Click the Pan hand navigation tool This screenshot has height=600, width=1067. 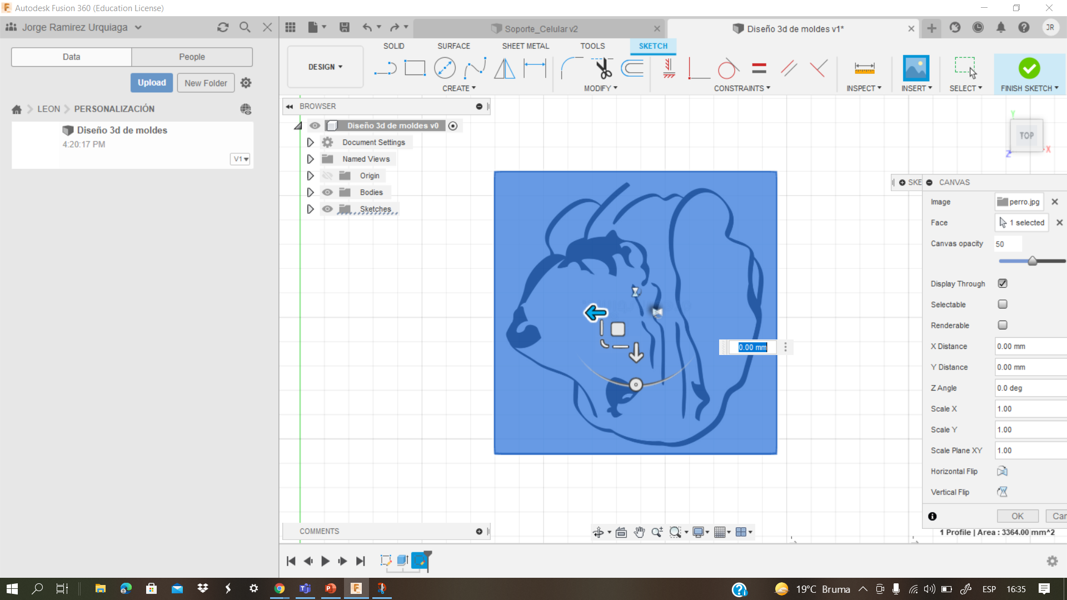pos(639,532)
